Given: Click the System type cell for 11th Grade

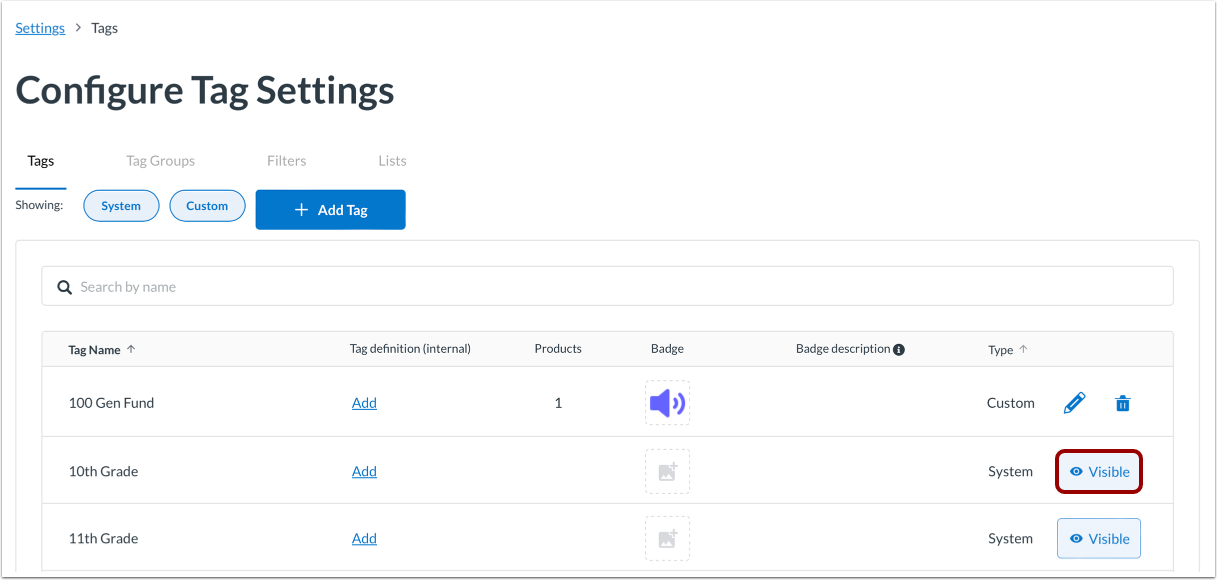Looking at the screenshot, I should [1010, 538].
